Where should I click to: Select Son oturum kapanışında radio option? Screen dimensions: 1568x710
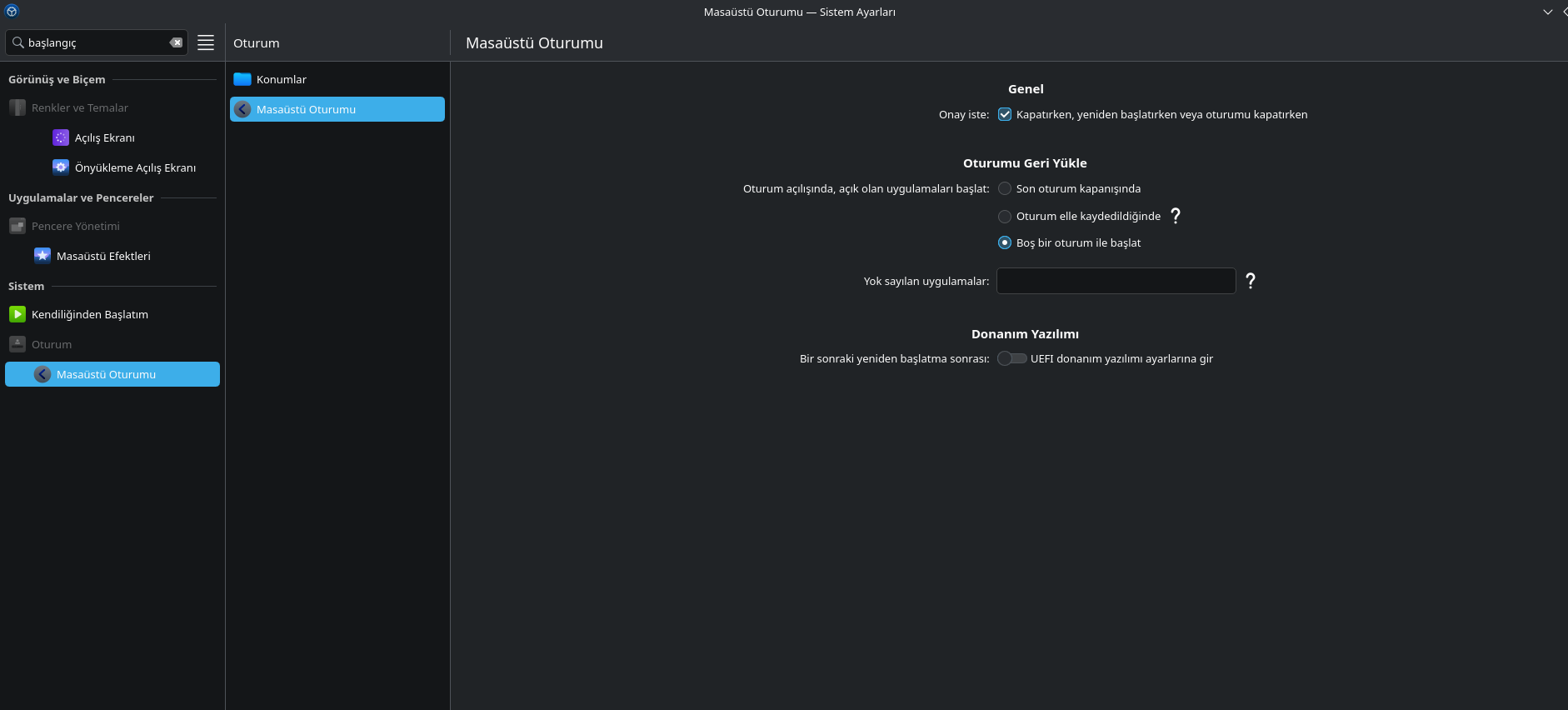1005,189
